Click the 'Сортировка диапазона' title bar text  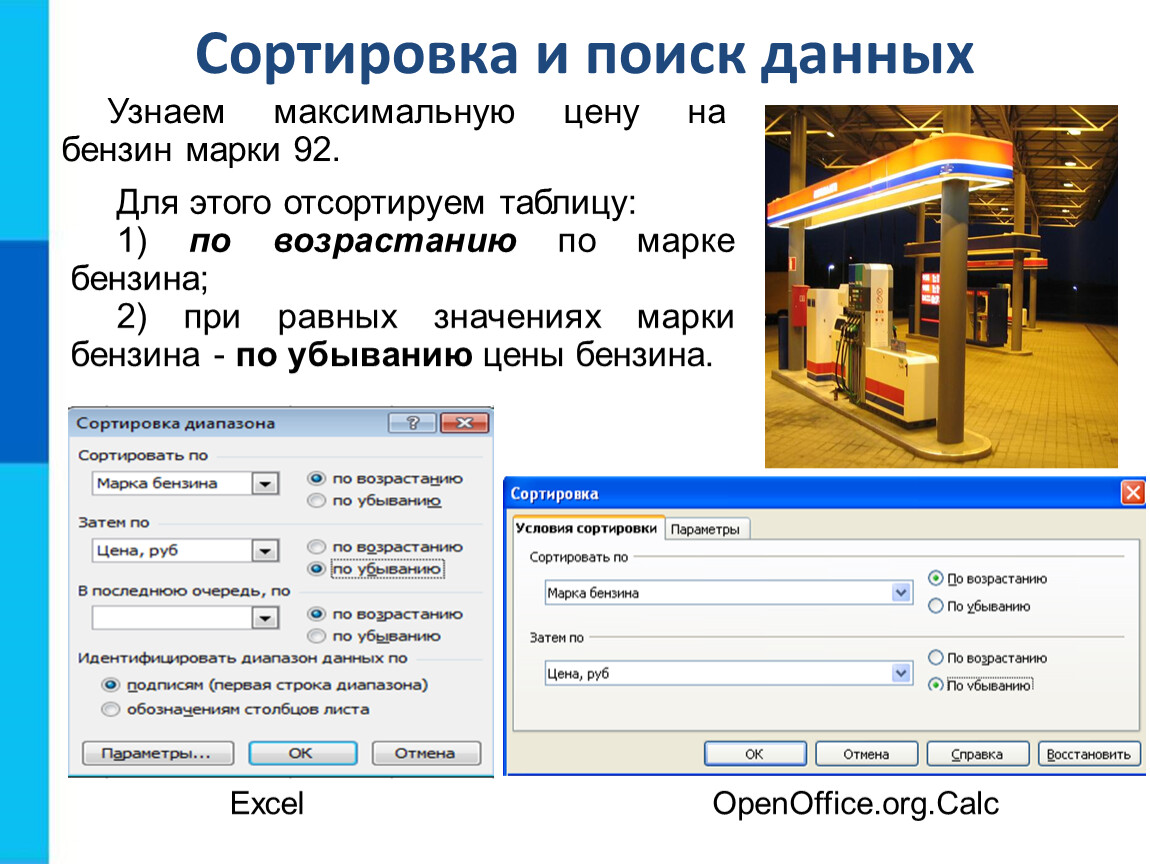coord(176,423)
